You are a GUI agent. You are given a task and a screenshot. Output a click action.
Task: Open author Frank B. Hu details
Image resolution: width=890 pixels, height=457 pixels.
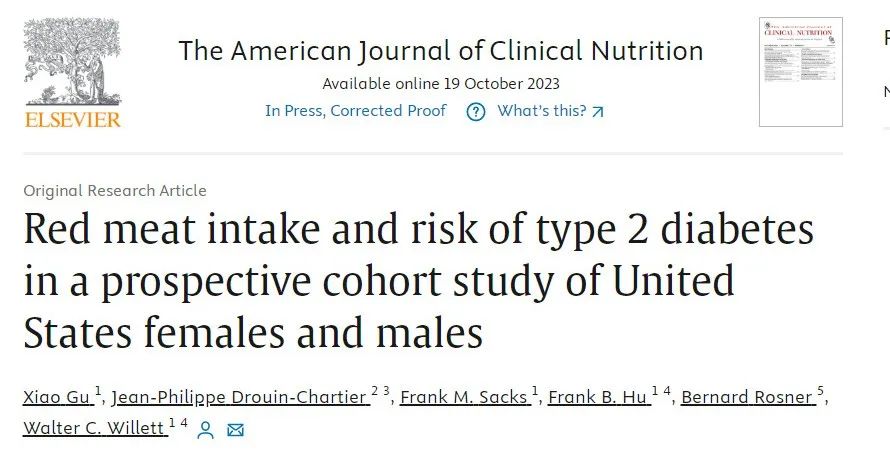598,397
